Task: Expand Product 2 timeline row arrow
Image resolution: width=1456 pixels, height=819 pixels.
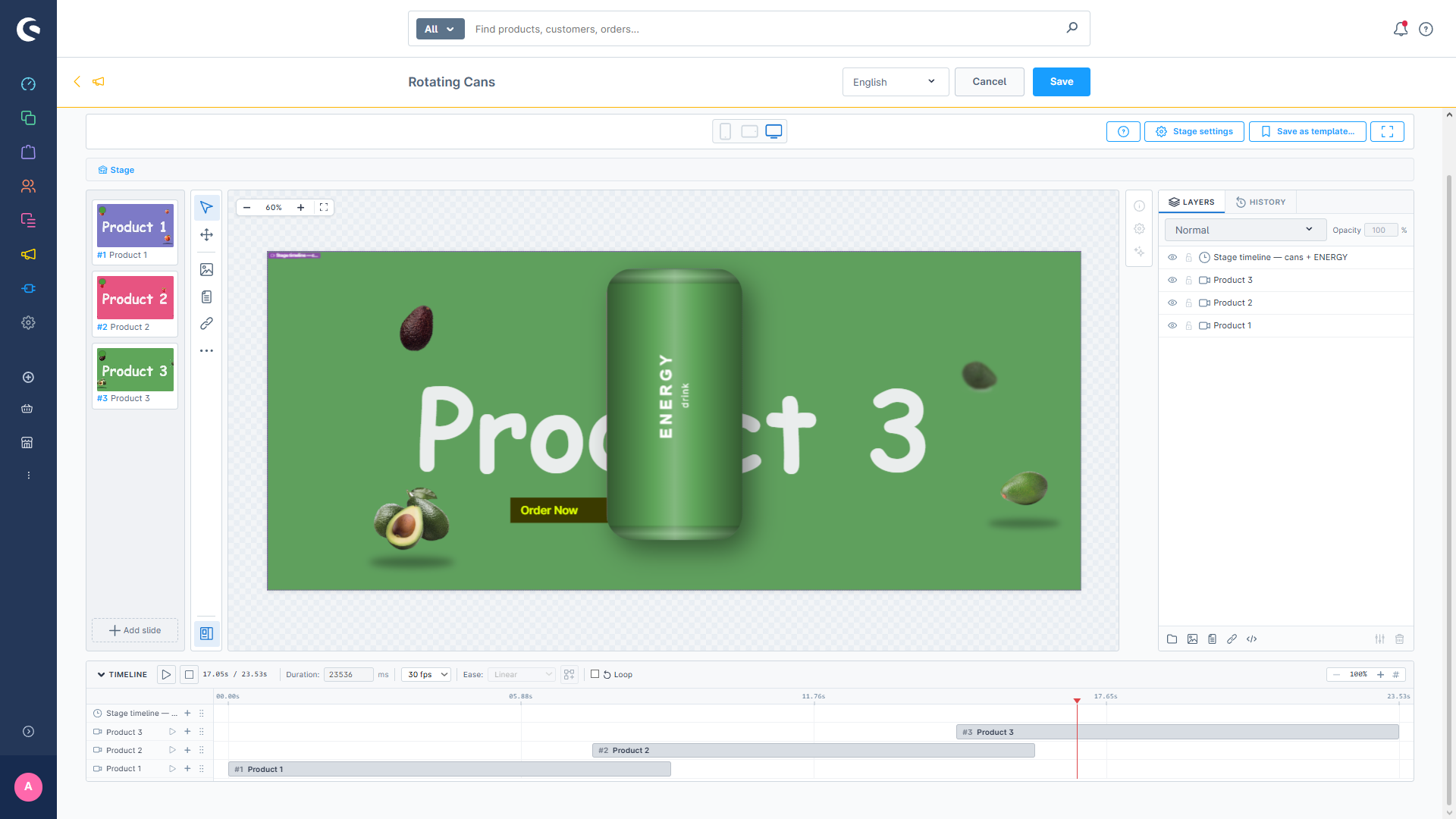Action: point(172,750)
